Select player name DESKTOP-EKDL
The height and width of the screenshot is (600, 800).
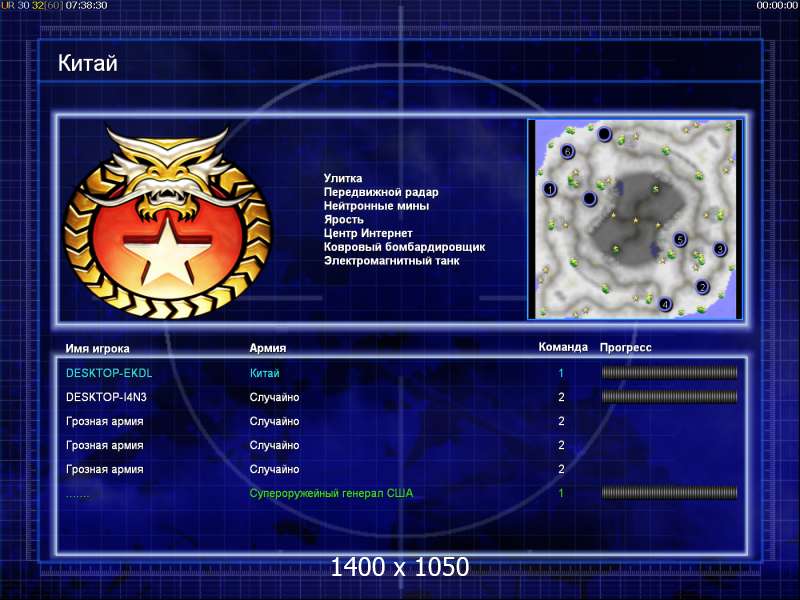click(x=109, y=373)
